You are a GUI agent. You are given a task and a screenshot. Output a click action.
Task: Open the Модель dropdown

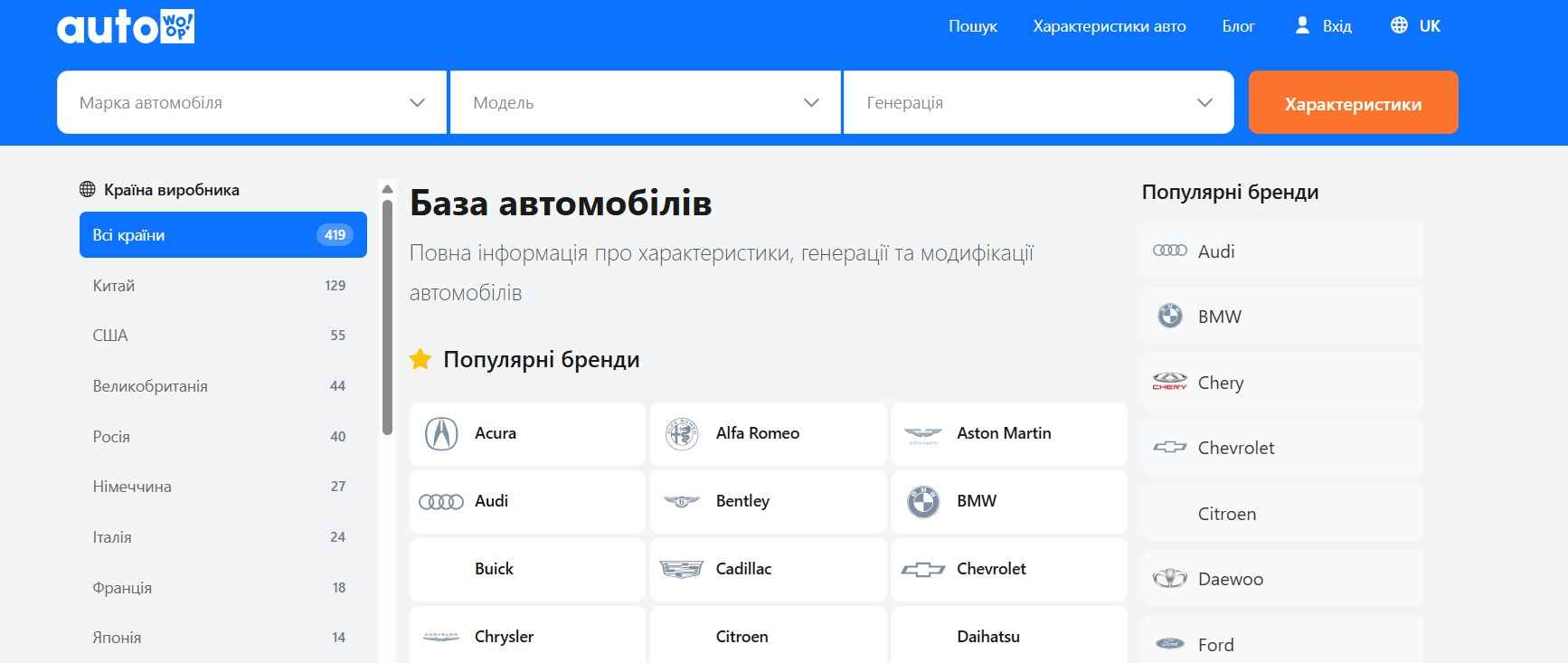[x=646, y=102]
